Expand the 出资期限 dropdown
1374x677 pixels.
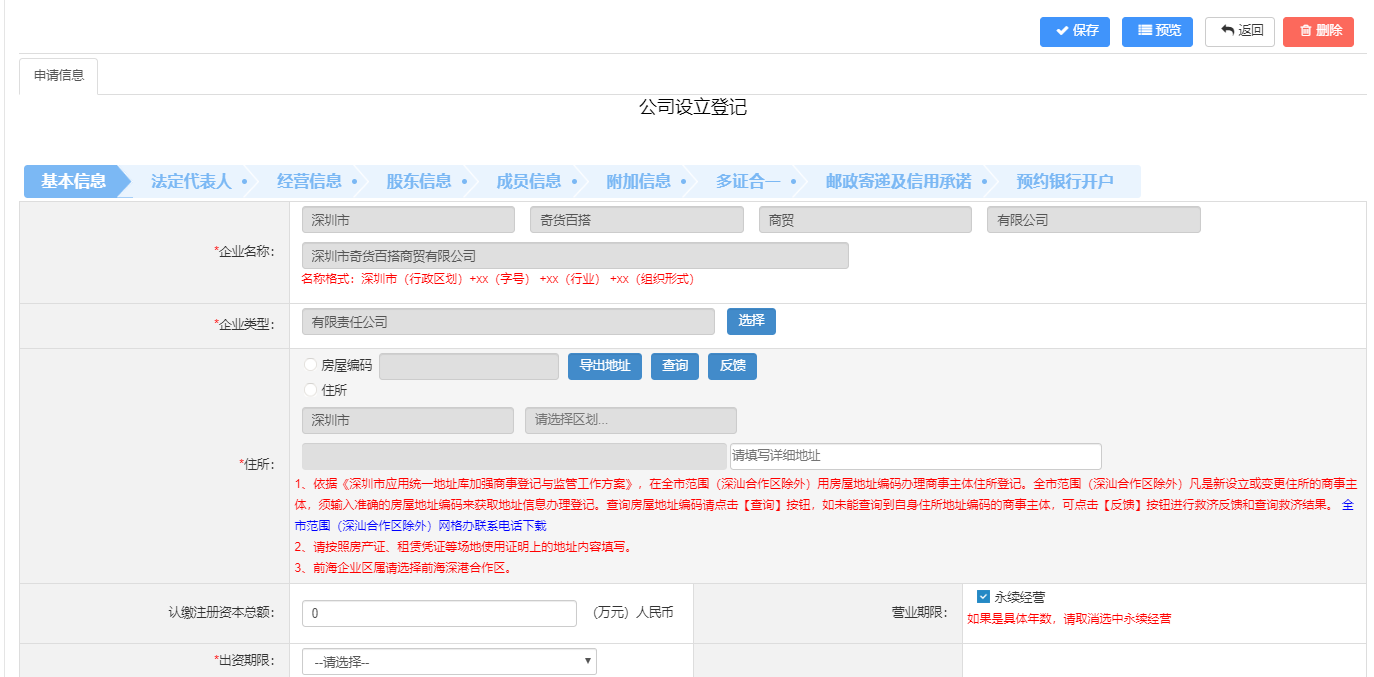[x=449, y=662]
